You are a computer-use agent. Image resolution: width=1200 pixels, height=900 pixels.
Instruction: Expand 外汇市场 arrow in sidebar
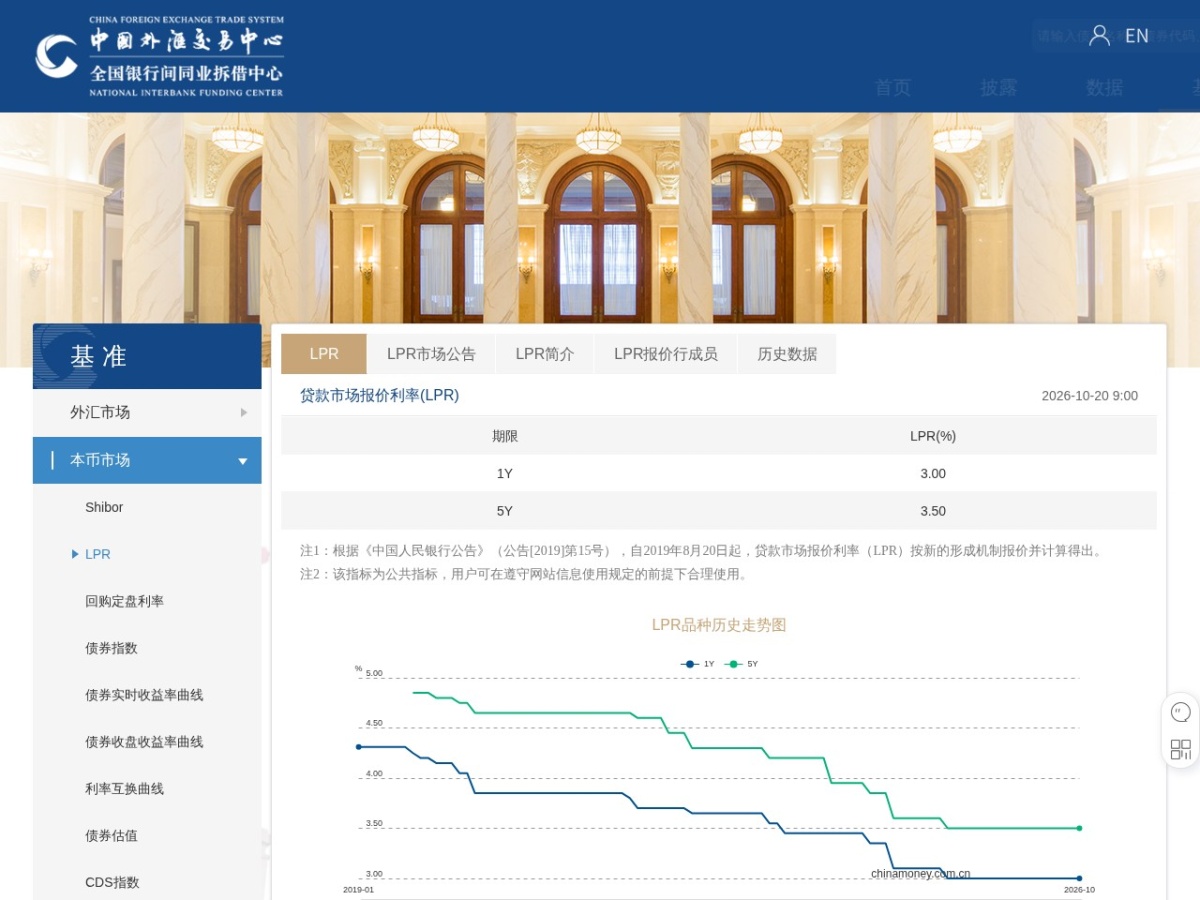pos(243,412)
